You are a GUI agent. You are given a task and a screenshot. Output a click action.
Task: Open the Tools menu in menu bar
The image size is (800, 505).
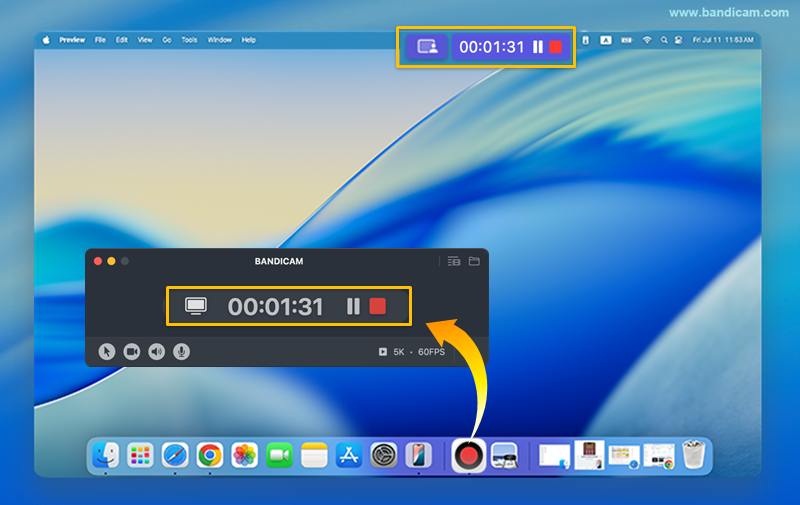pyautogui.click(x=189, y=40)
